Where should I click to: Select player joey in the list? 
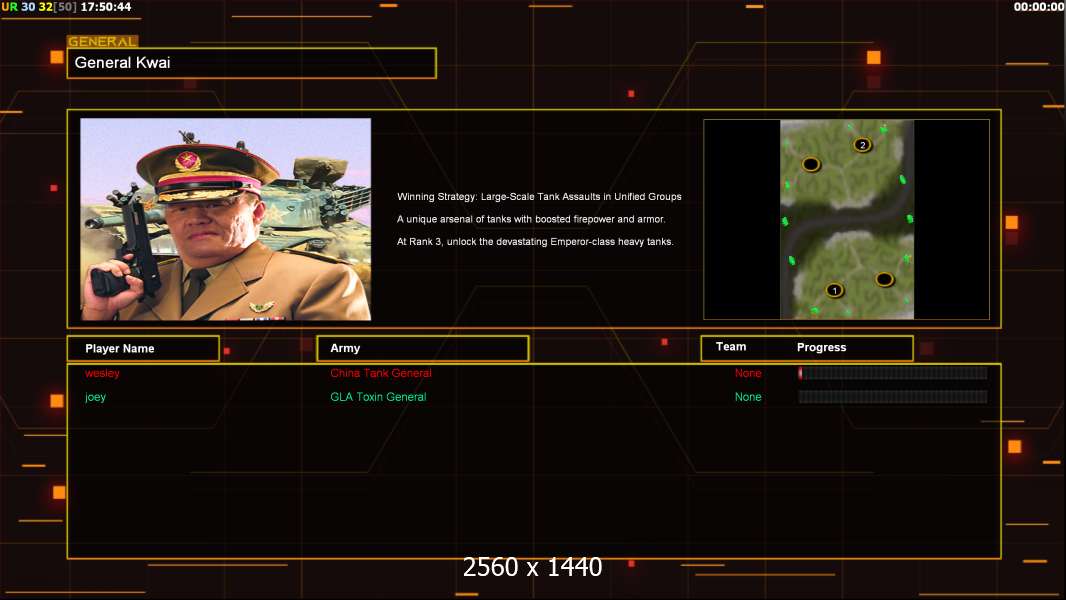click(95, 397)
